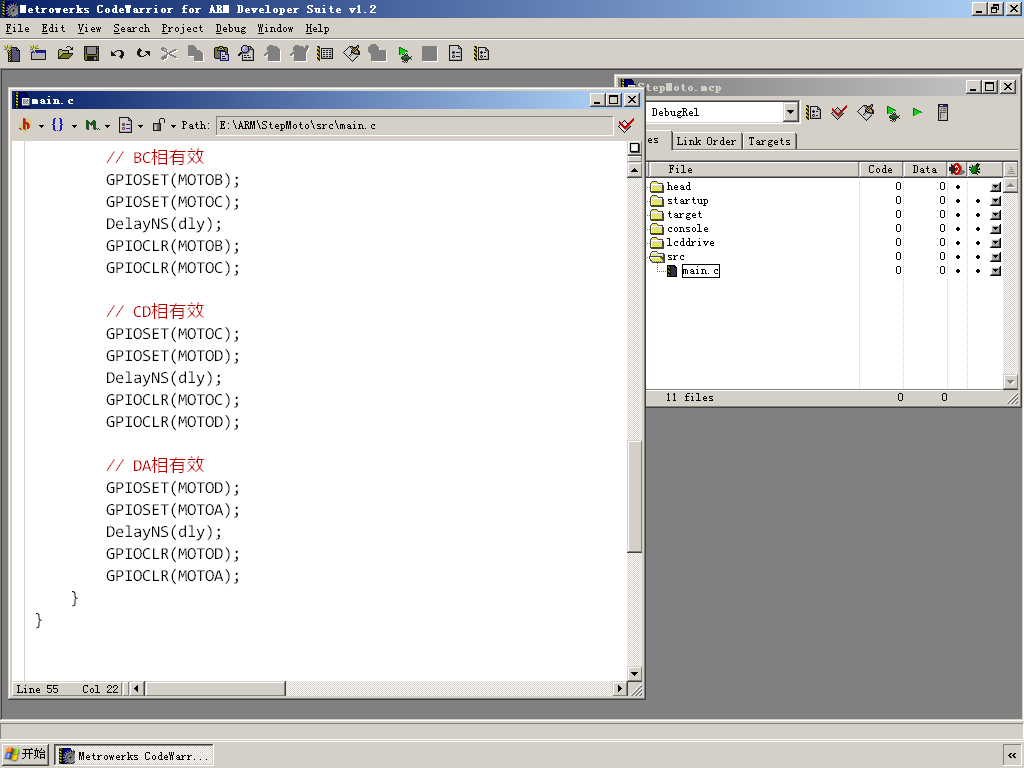Undo the last edit from the toolbar
This screenshot has height=768, width=1024.
(x=117, y=54)
